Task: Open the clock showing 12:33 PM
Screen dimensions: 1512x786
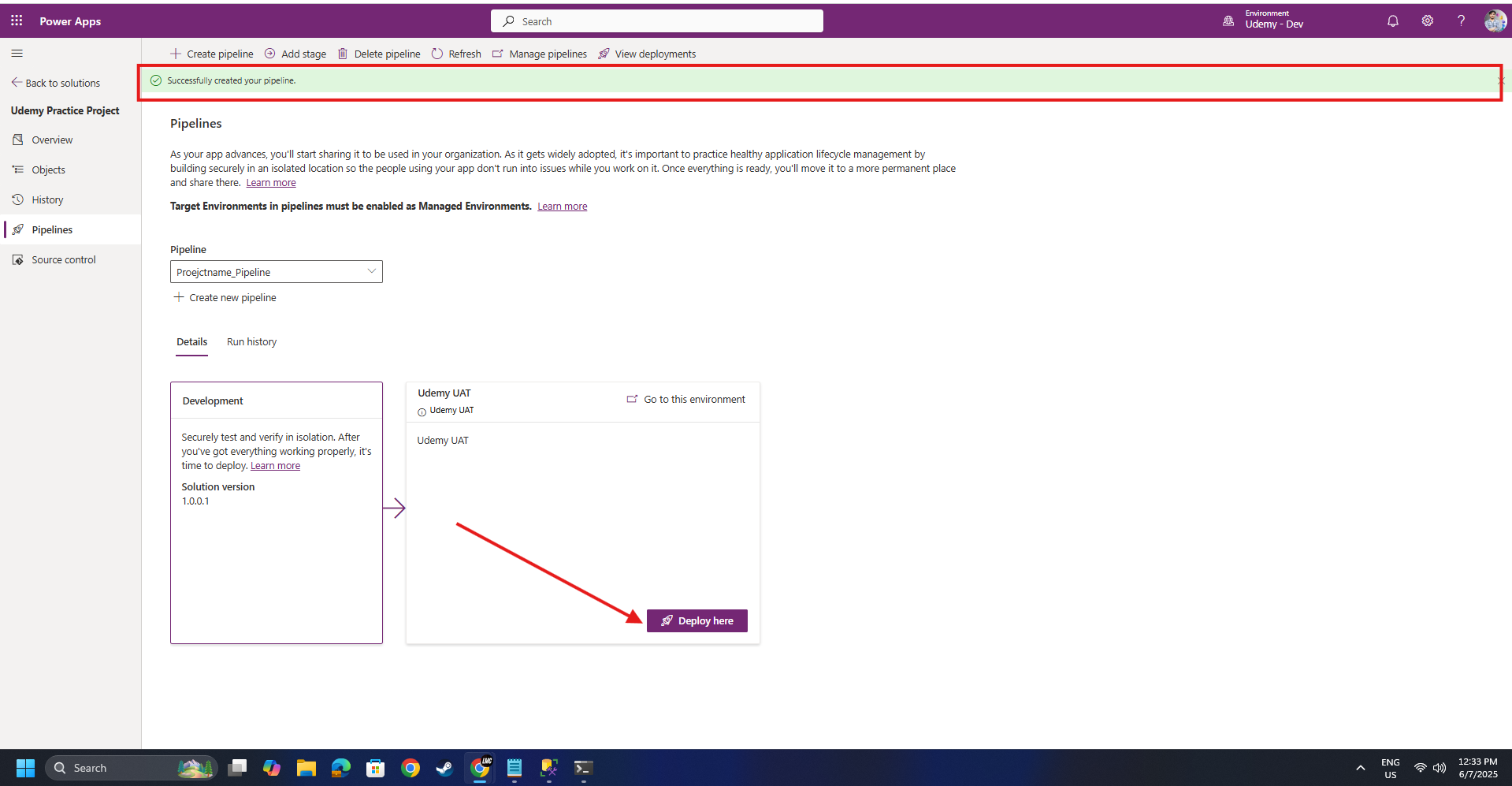Action: (x=1478, y=768)
